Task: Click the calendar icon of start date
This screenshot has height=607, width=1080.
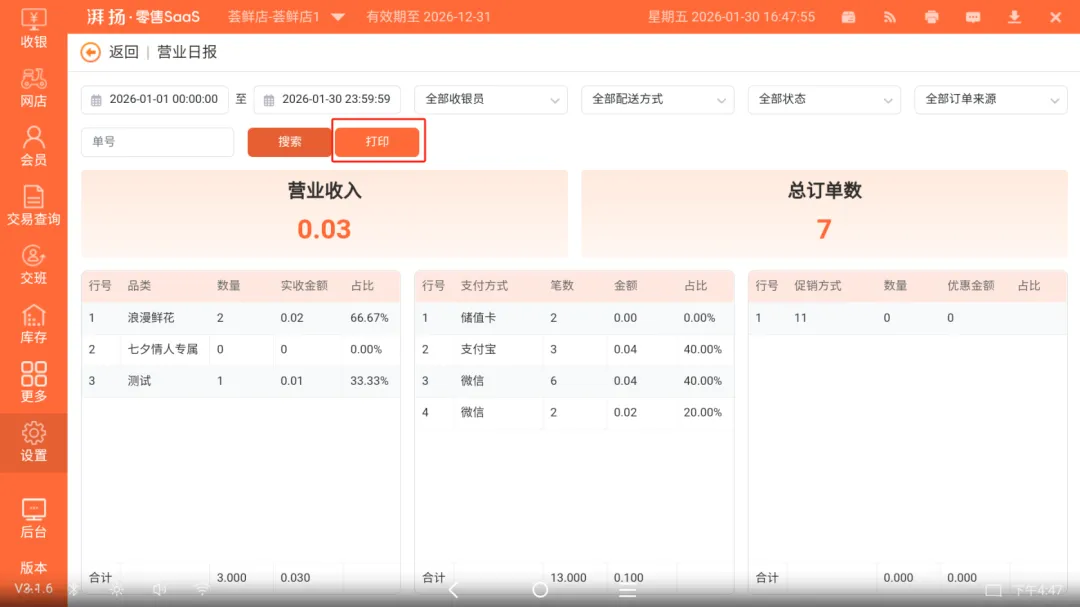Action: click(x=96, y=100)
